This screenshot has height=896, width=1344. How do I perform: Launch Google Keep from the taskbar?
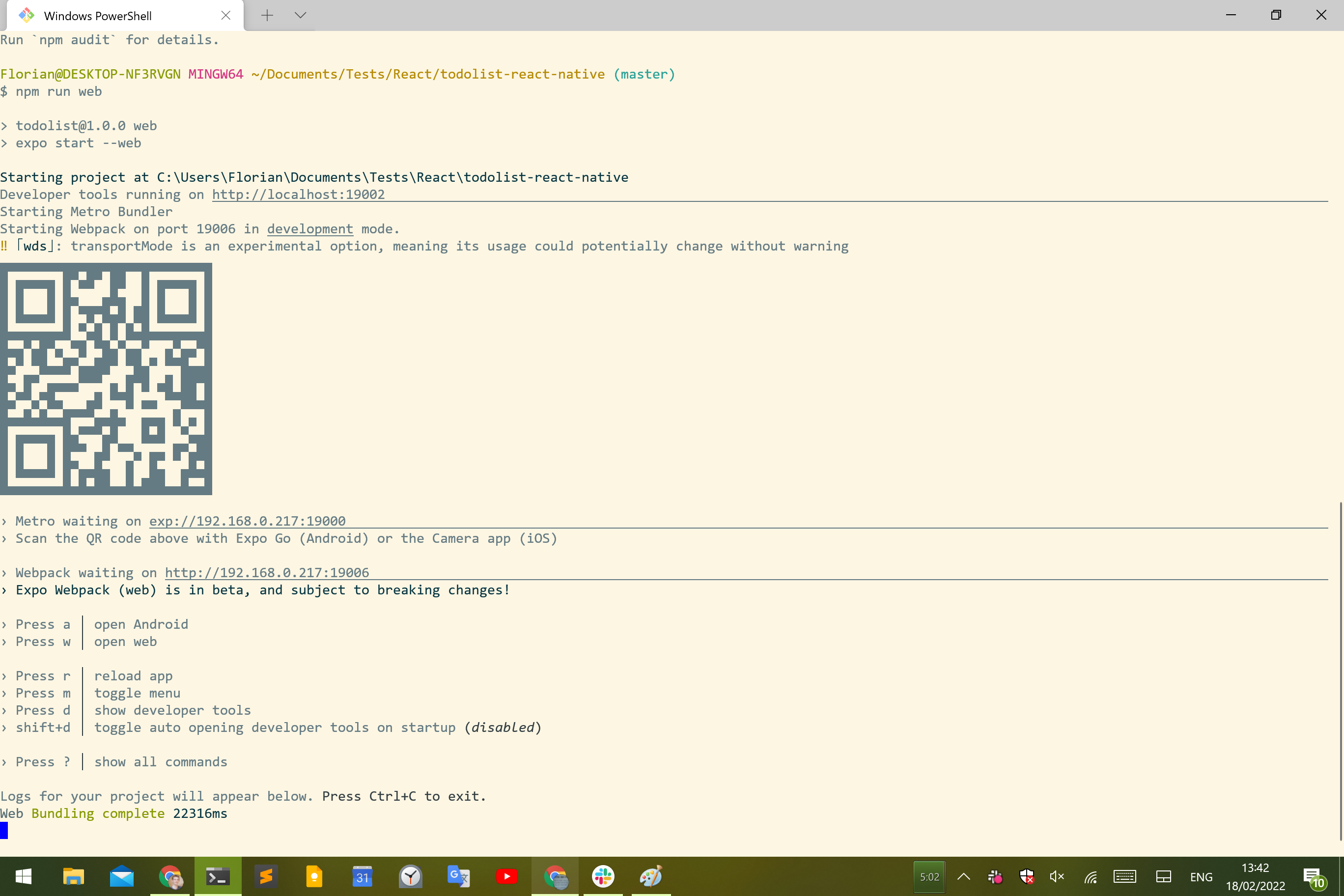[x=314, y=876]
